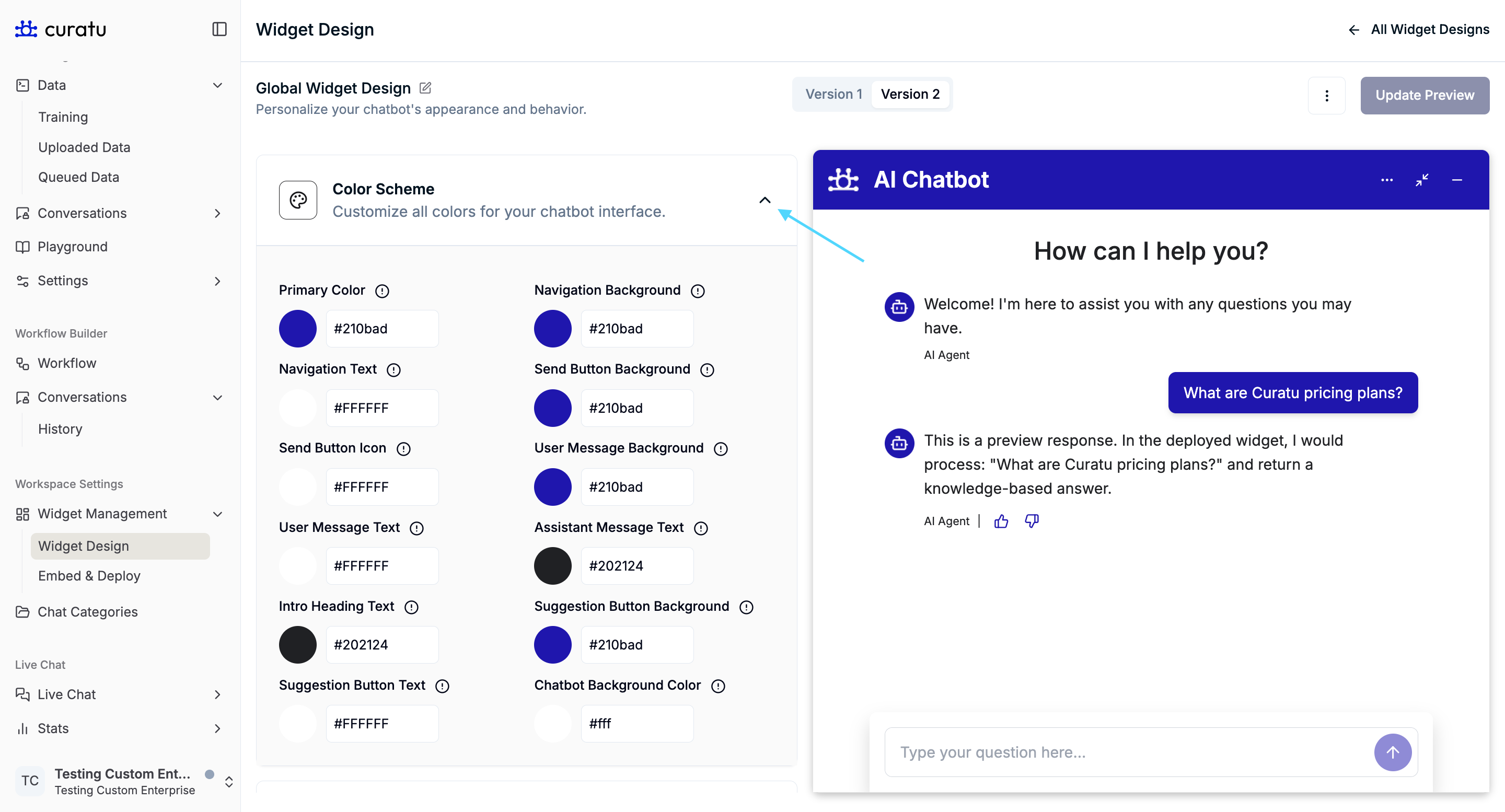
Task: Click the thumbs up feedback icon
Action: 1001,521
